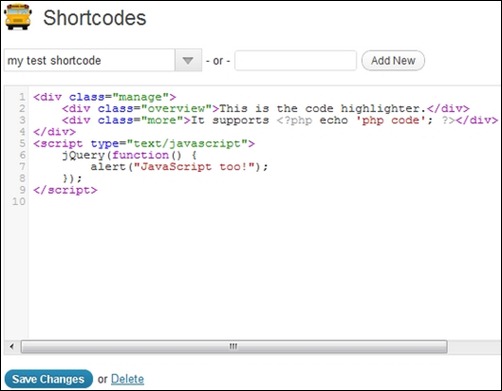
Task: Click the line number 10 in gutter
Action: (x=19, y=201)
